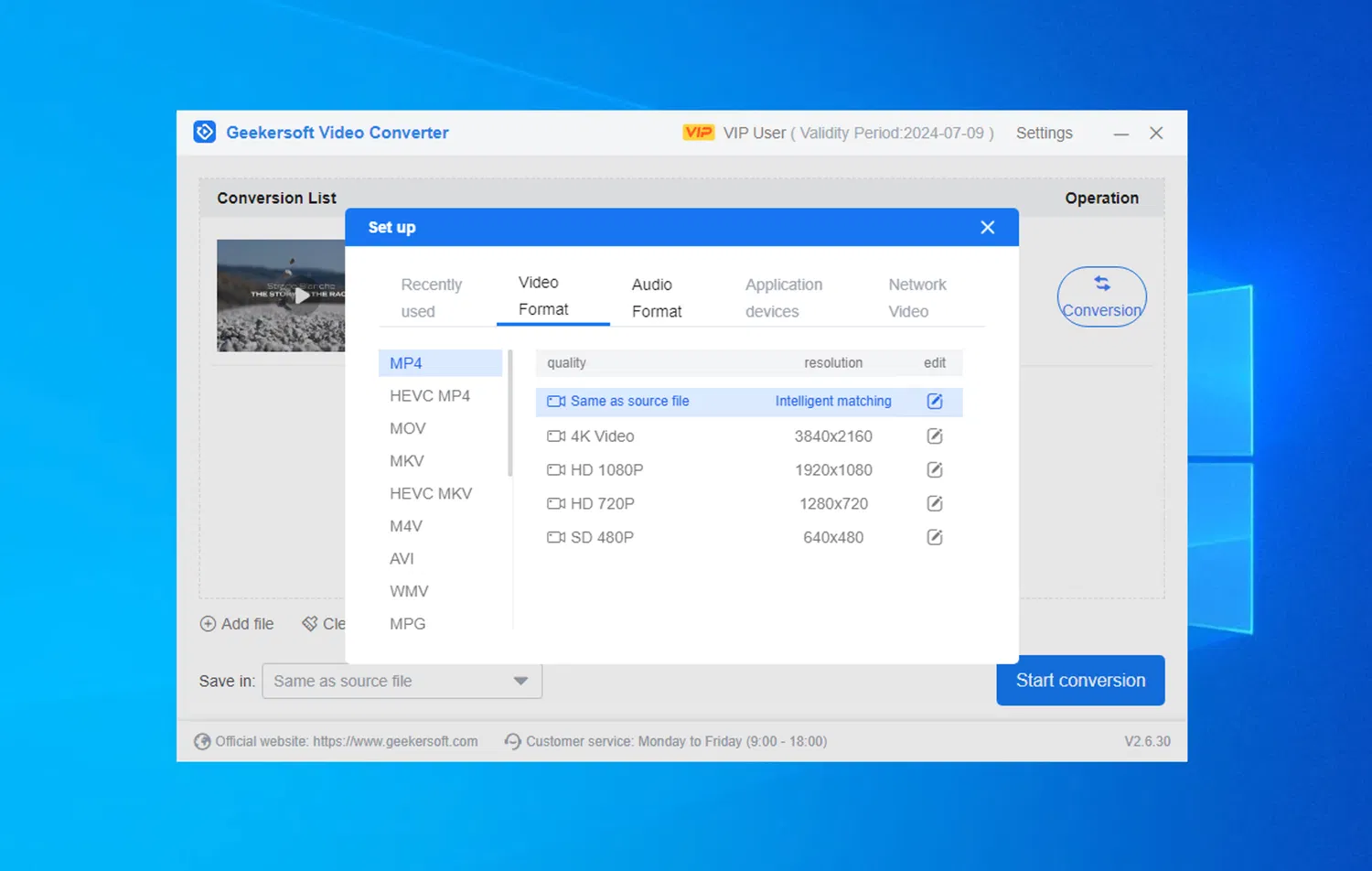Click camera icon beside 4K Video

(556, 436)
